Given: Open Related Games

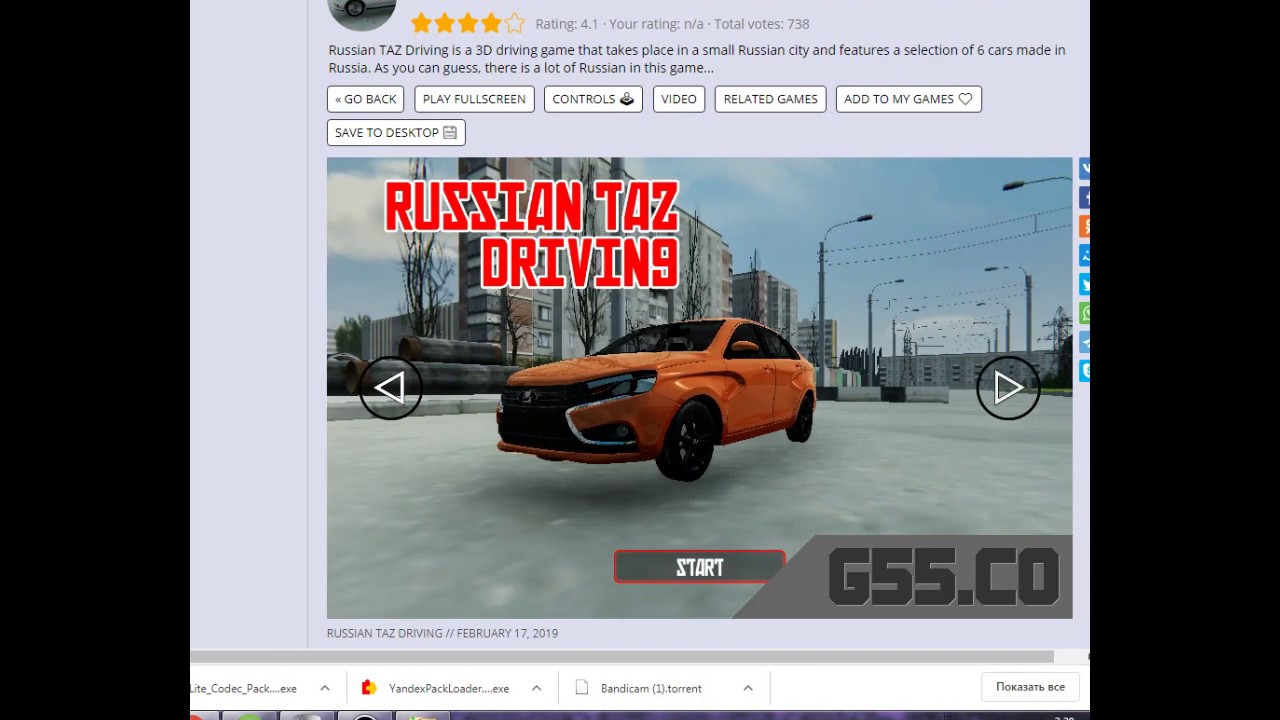Looking at the screenshot, I should tap(770, 99).
